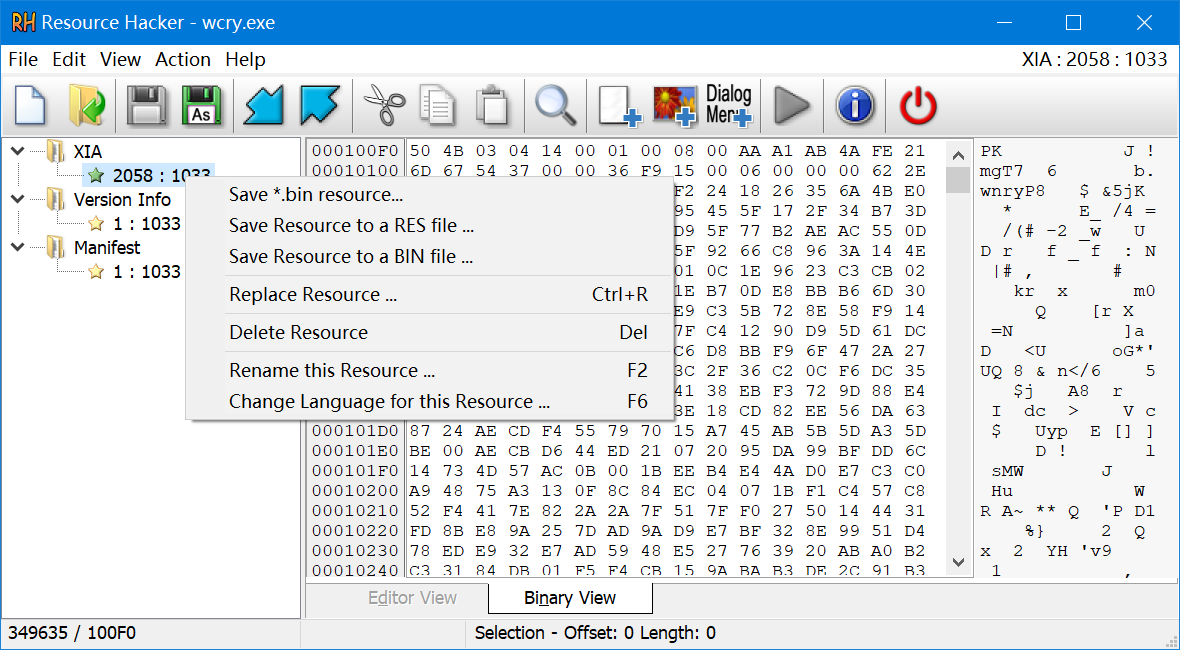Image resolution: width=1180 pixels, height=650 pixels.
Task: Collapse the XIA tree folder
Action: point(17,151)
